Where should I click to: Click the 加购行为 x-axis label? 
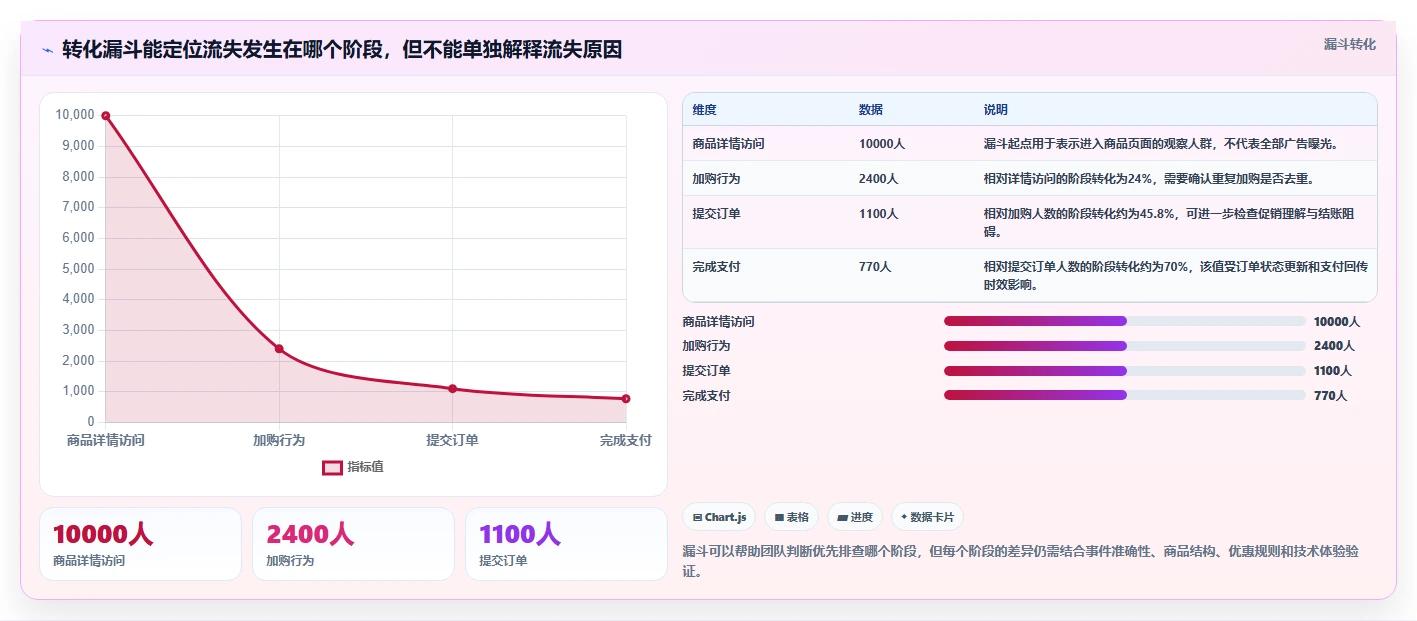pos(279,440)
